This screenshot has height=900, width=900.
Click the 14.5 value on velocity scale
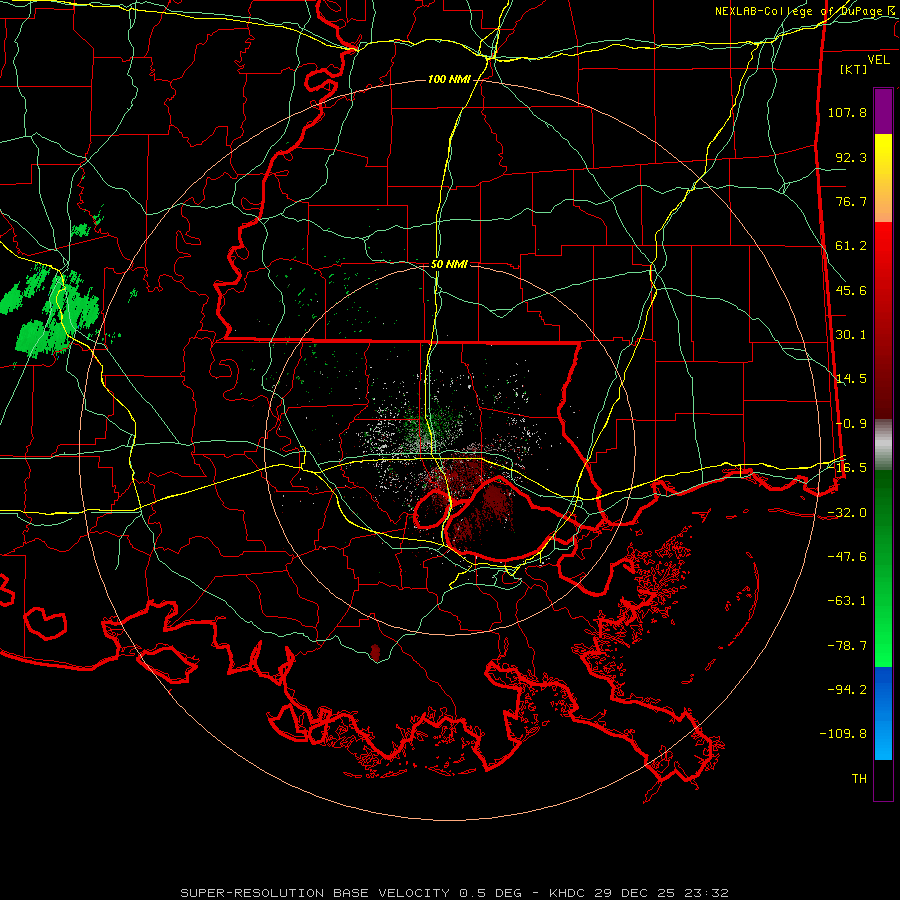(x=851, y=379)
